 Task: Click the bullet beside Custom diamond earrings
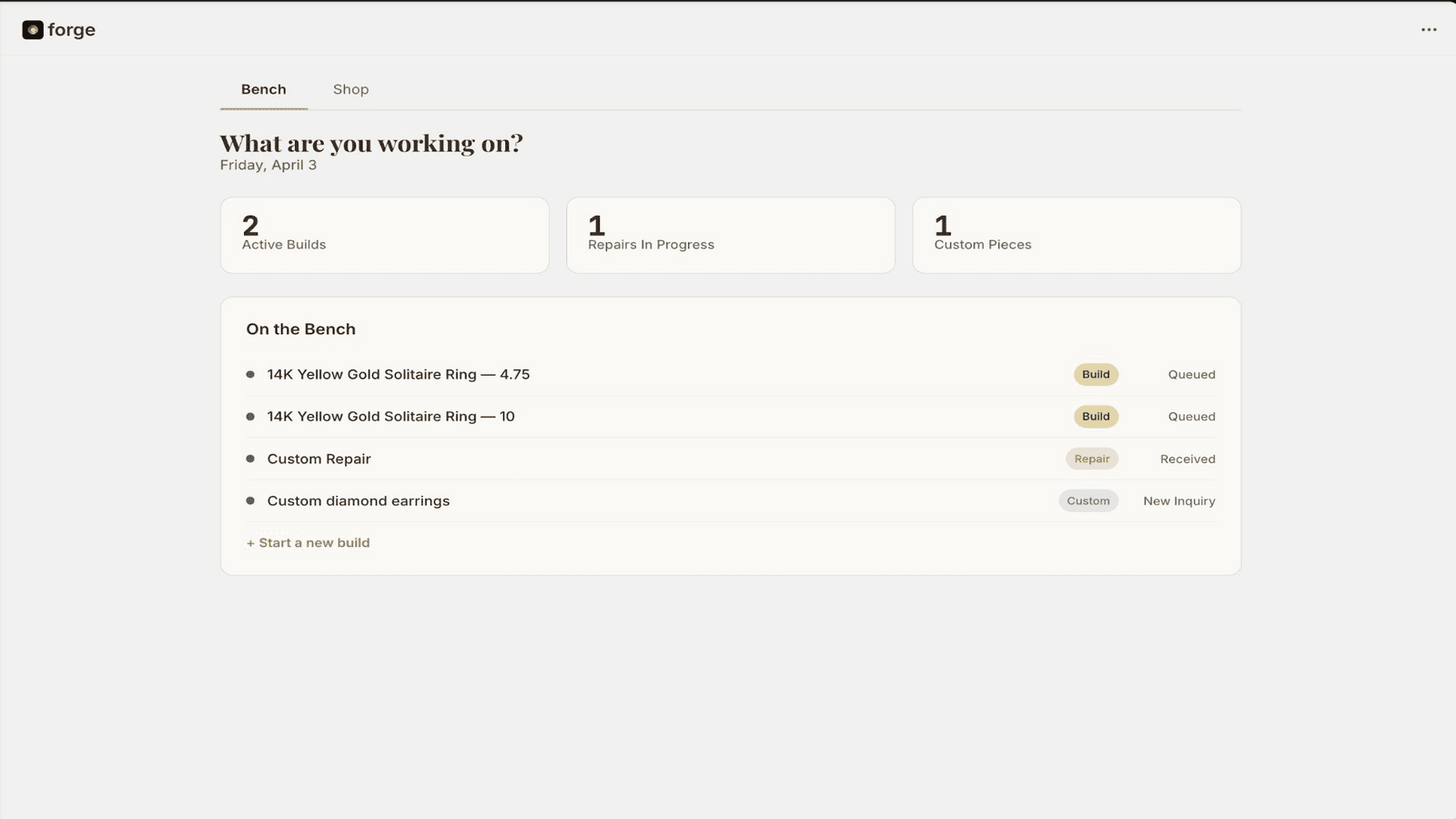[x=250, y=500]
